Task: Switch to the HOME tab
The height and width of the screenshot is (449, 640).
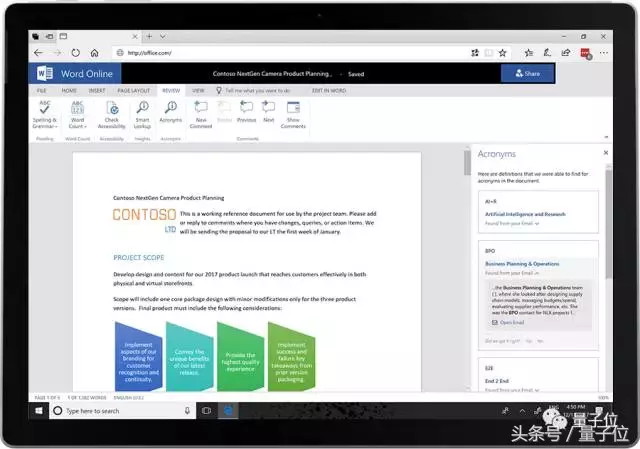Action: (x=69, y=90)
